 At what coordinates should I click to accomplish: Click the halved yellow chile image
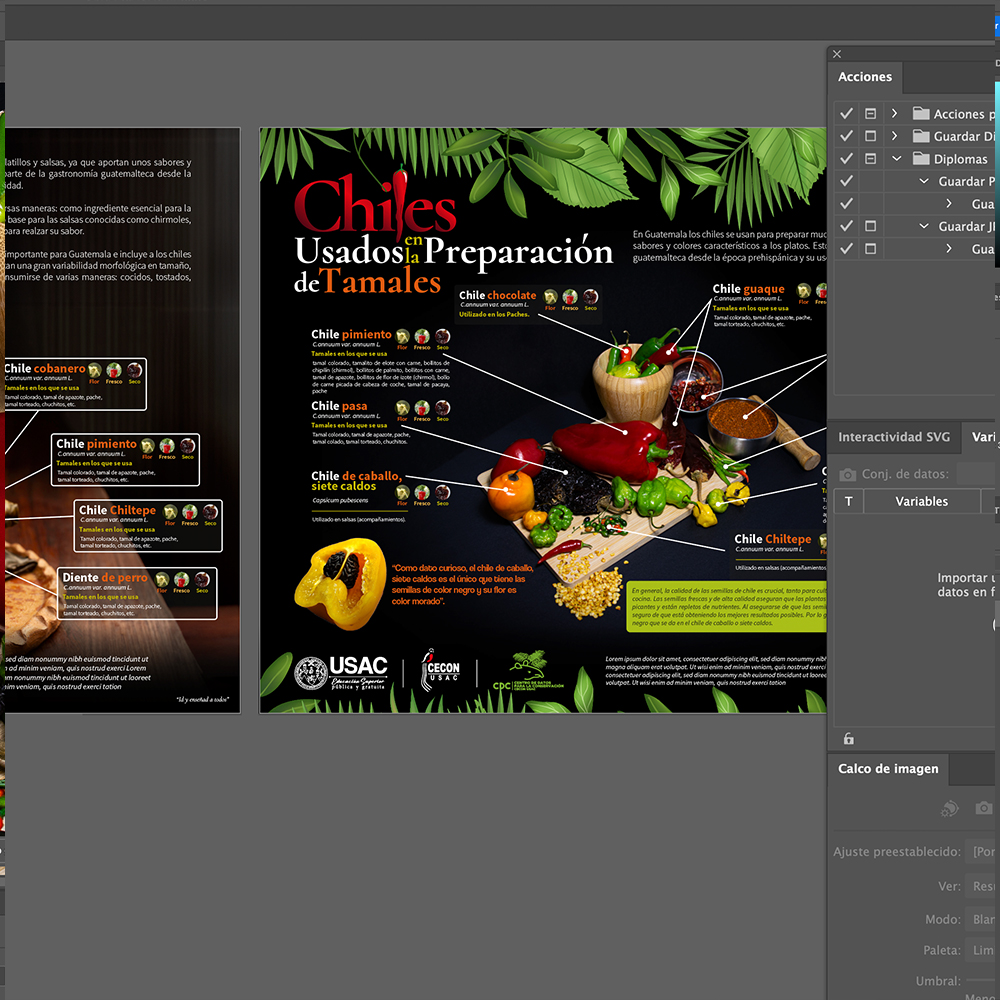(341, 583)
